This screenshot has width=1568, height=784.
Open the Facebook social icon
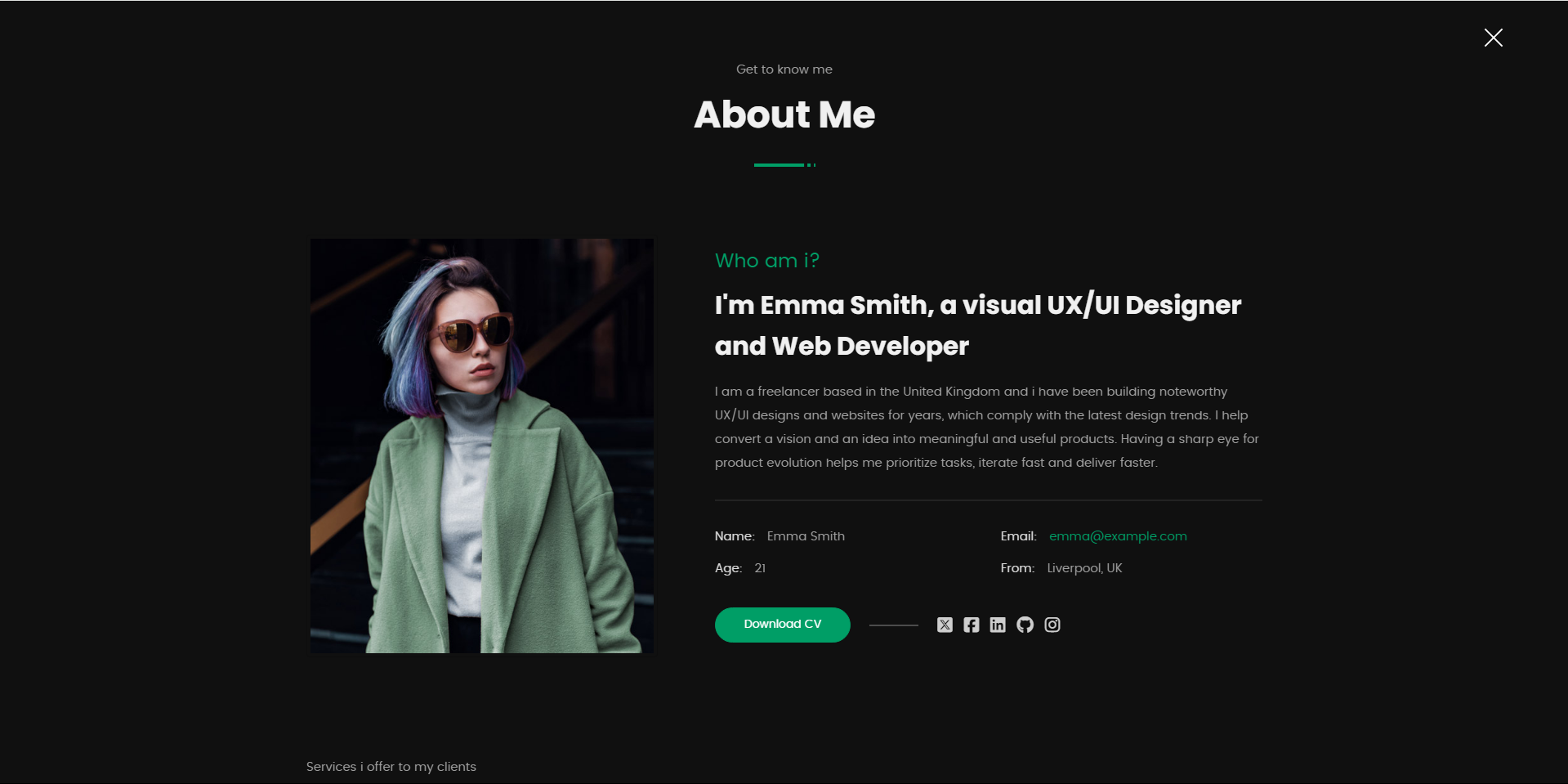point(971,625)
